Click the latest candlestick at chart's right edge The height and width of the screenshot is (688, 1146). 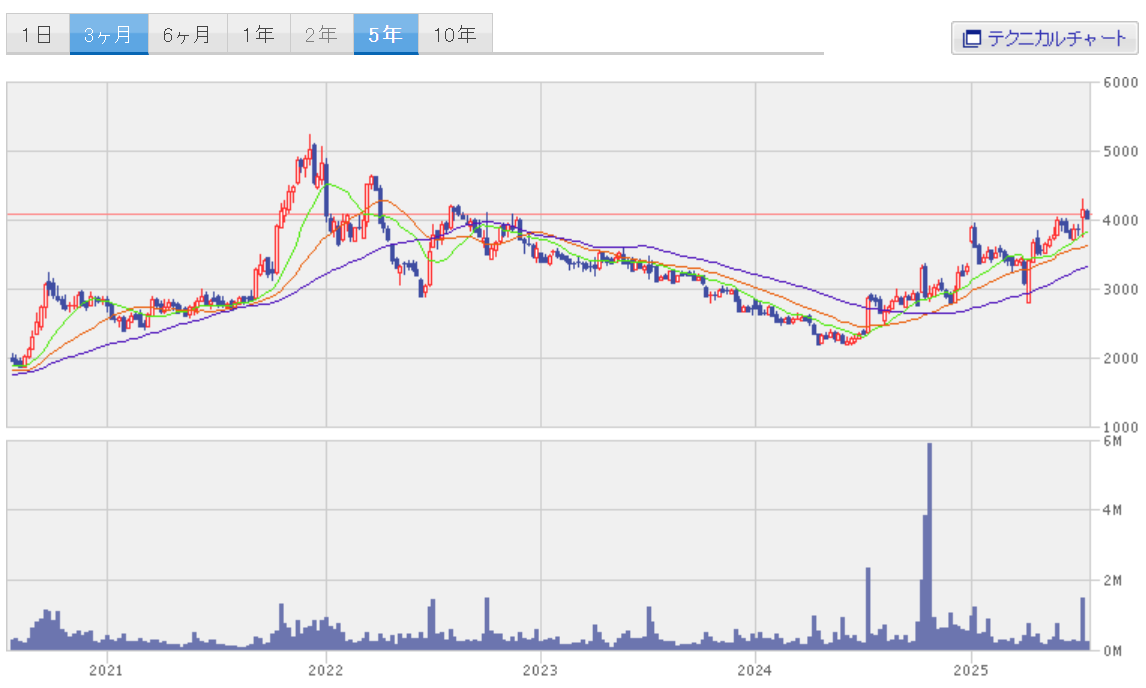(1088, 214)
